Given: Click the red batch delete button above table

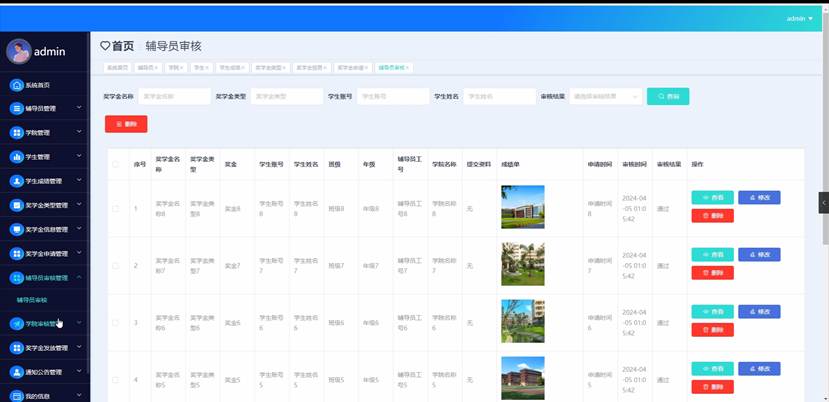Looking at the screenshot, I should [x=126, y=124].
